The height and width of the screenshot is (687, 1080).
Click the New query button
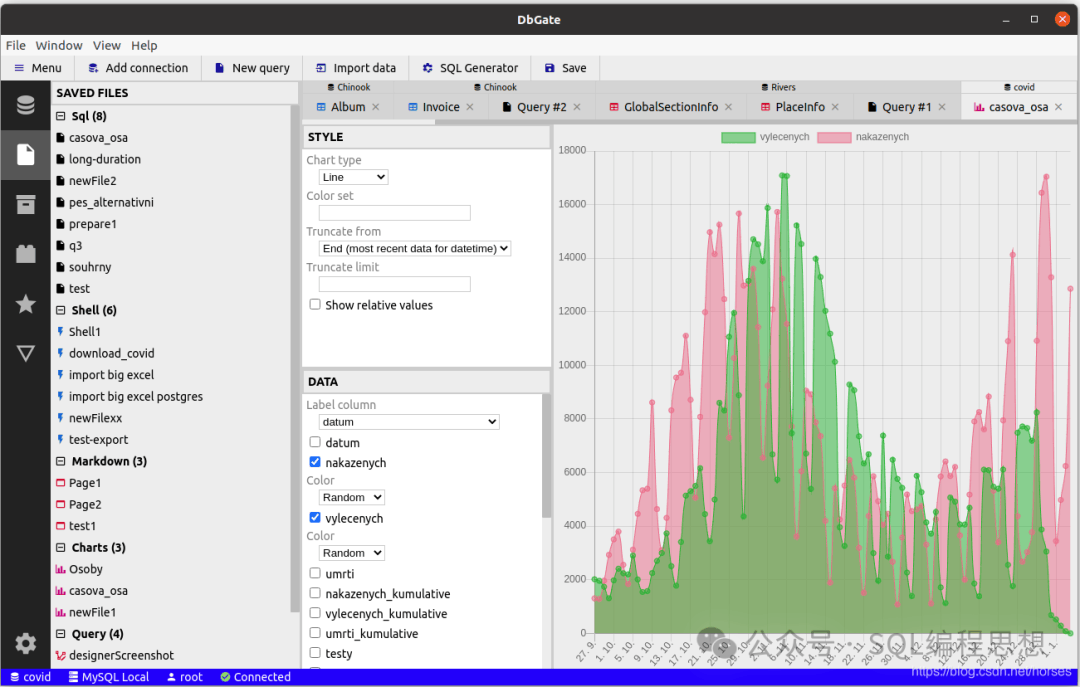coord(252,68)
